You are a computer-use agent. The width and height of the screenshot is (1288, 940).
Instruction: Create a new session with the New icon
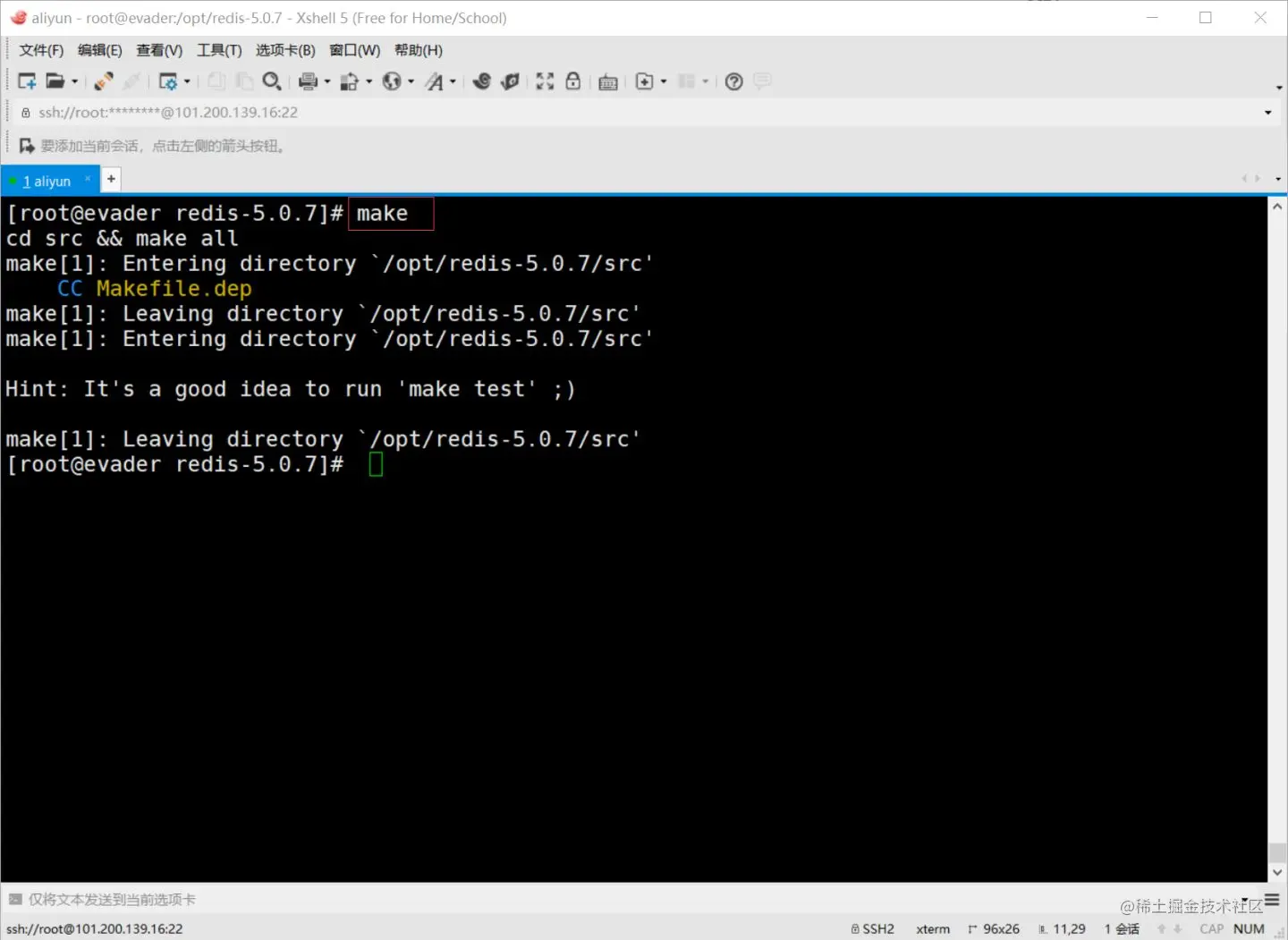click(27, 81)
